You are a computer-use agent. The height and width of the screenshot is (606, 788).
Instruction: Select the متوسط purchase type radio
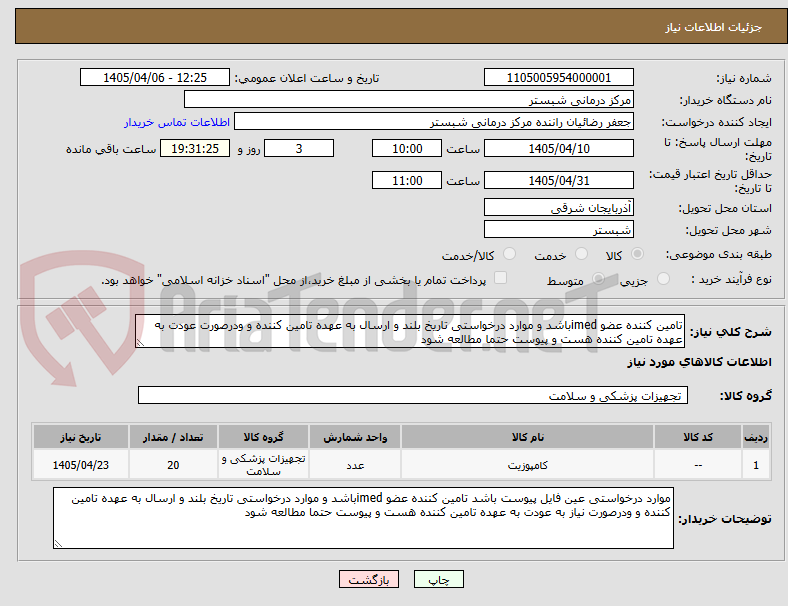[598, 278]
